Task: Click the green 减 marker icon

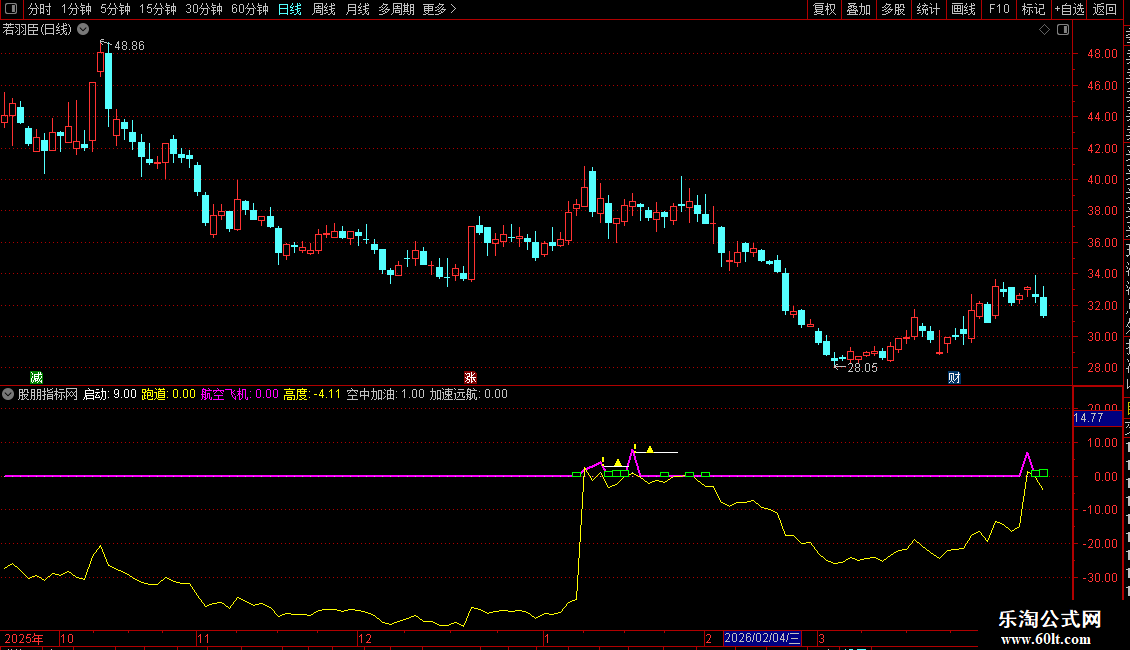Action: 37,378
